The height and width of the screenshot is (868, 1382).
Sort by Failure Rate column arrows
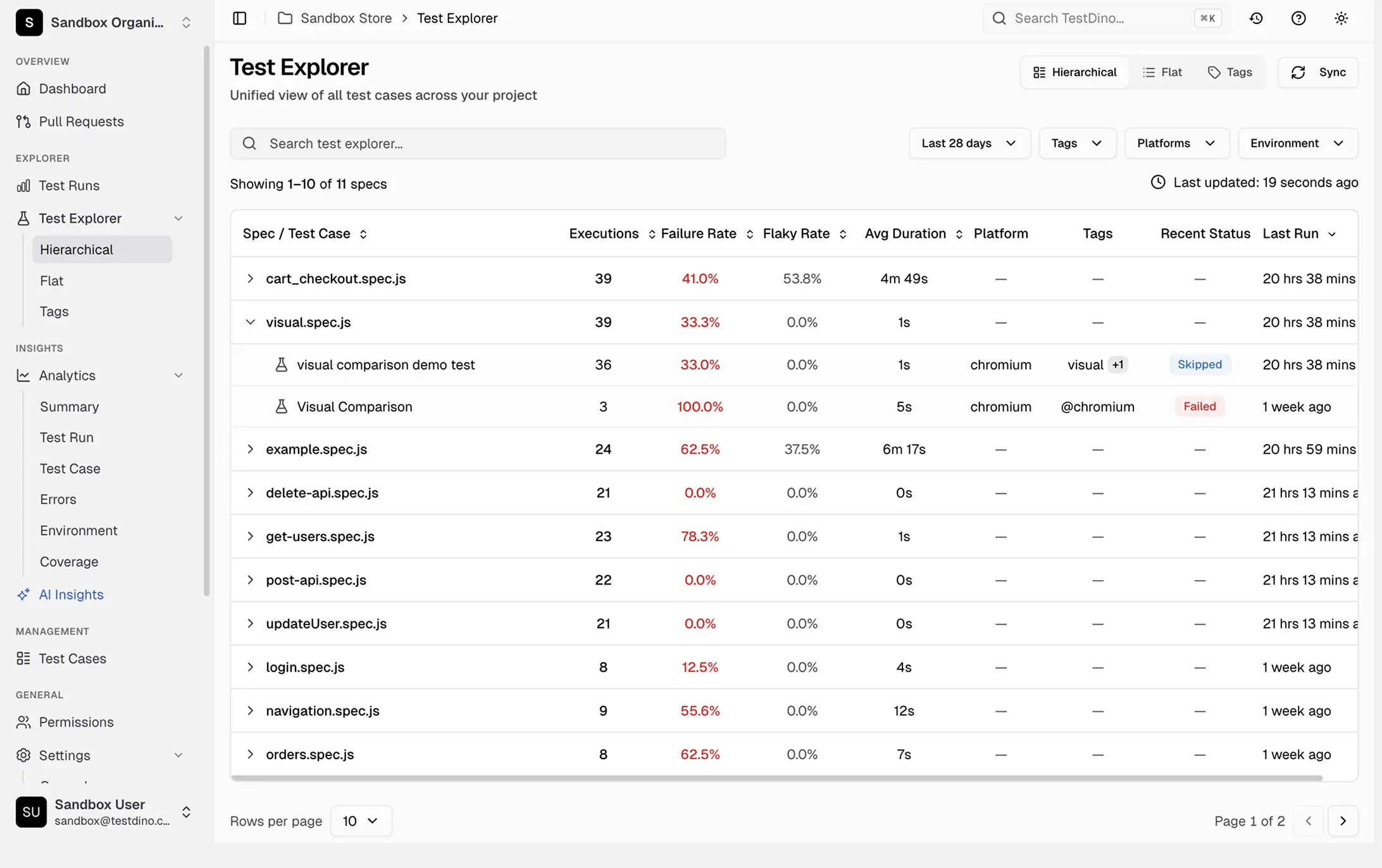coord(749,234)
